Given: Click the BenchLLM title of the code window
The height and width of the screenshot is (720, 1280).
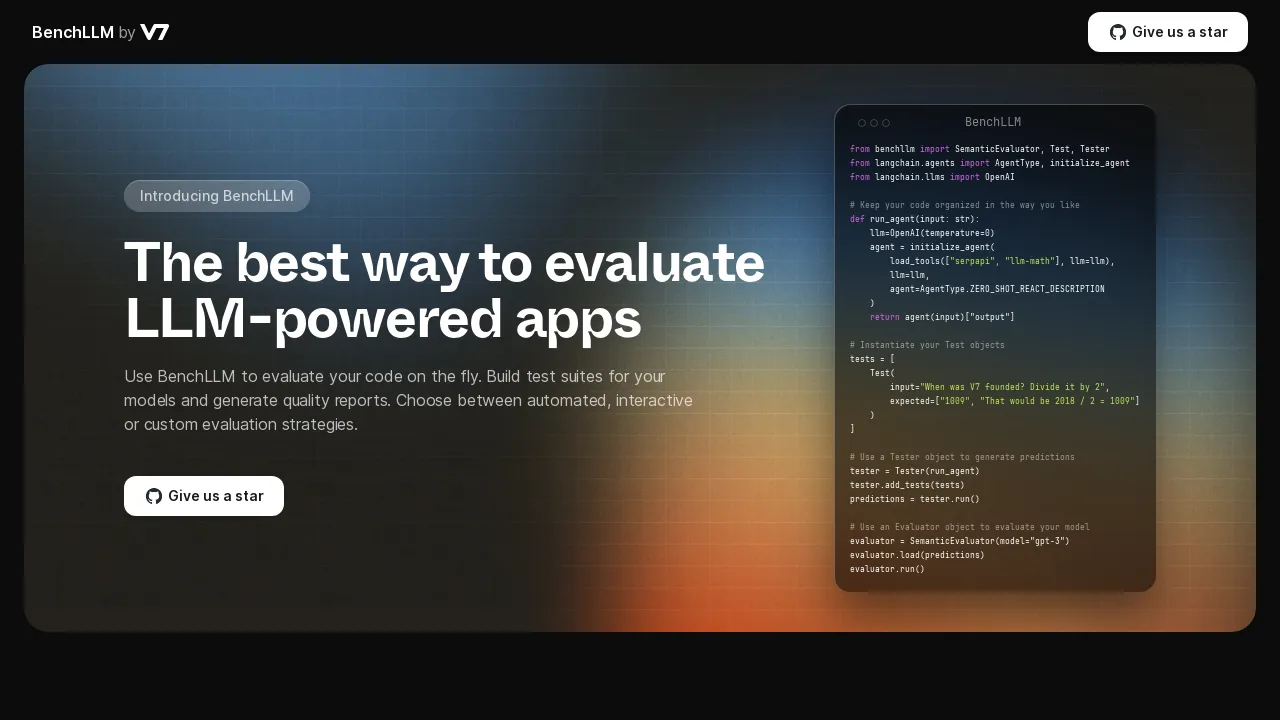Looking at the screenshot, I should point(993,122).
